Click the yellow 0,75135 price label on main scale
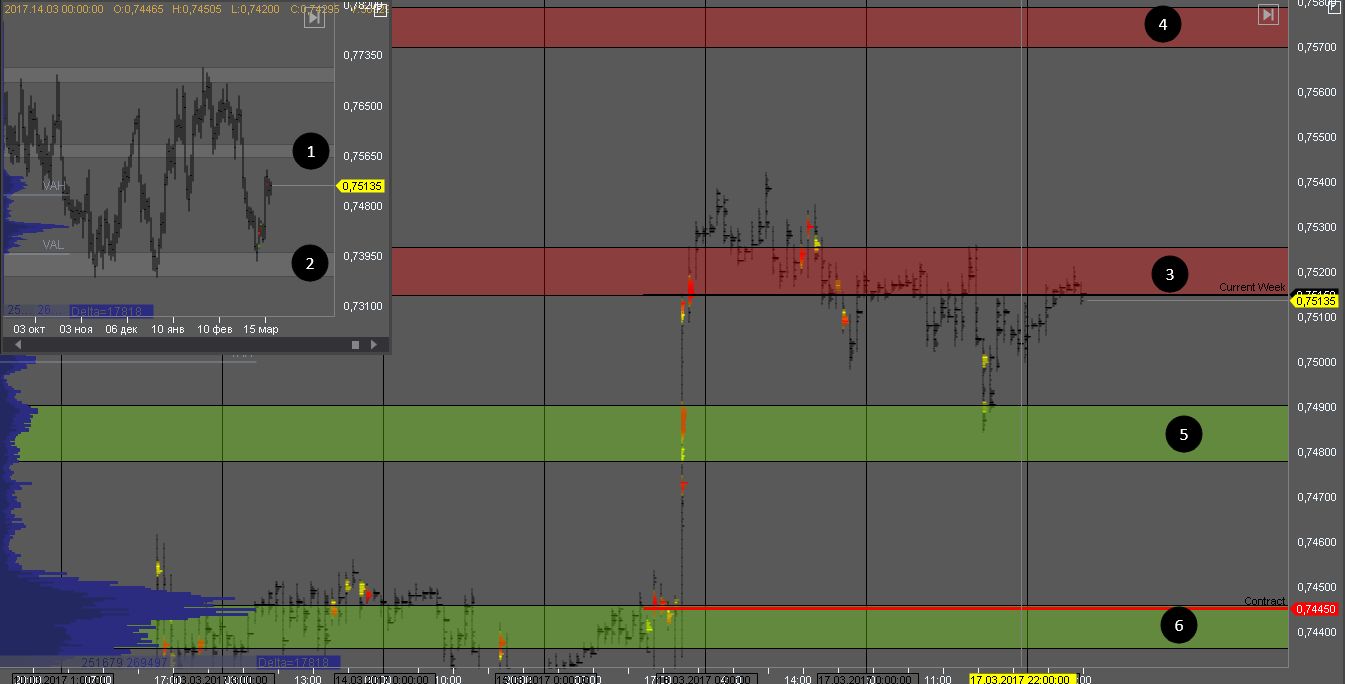This screenshot has width=1345, height=684. pyautogui.click(x=1316, y=300)
